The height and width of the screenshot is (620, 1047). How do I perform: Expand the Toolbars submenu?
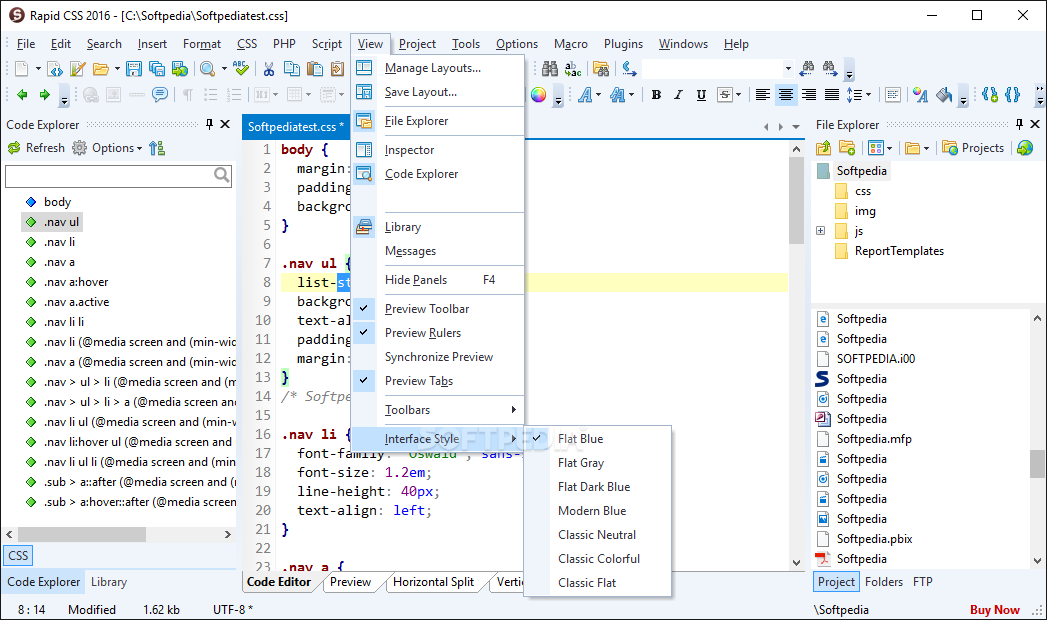(x=438, y=410)
